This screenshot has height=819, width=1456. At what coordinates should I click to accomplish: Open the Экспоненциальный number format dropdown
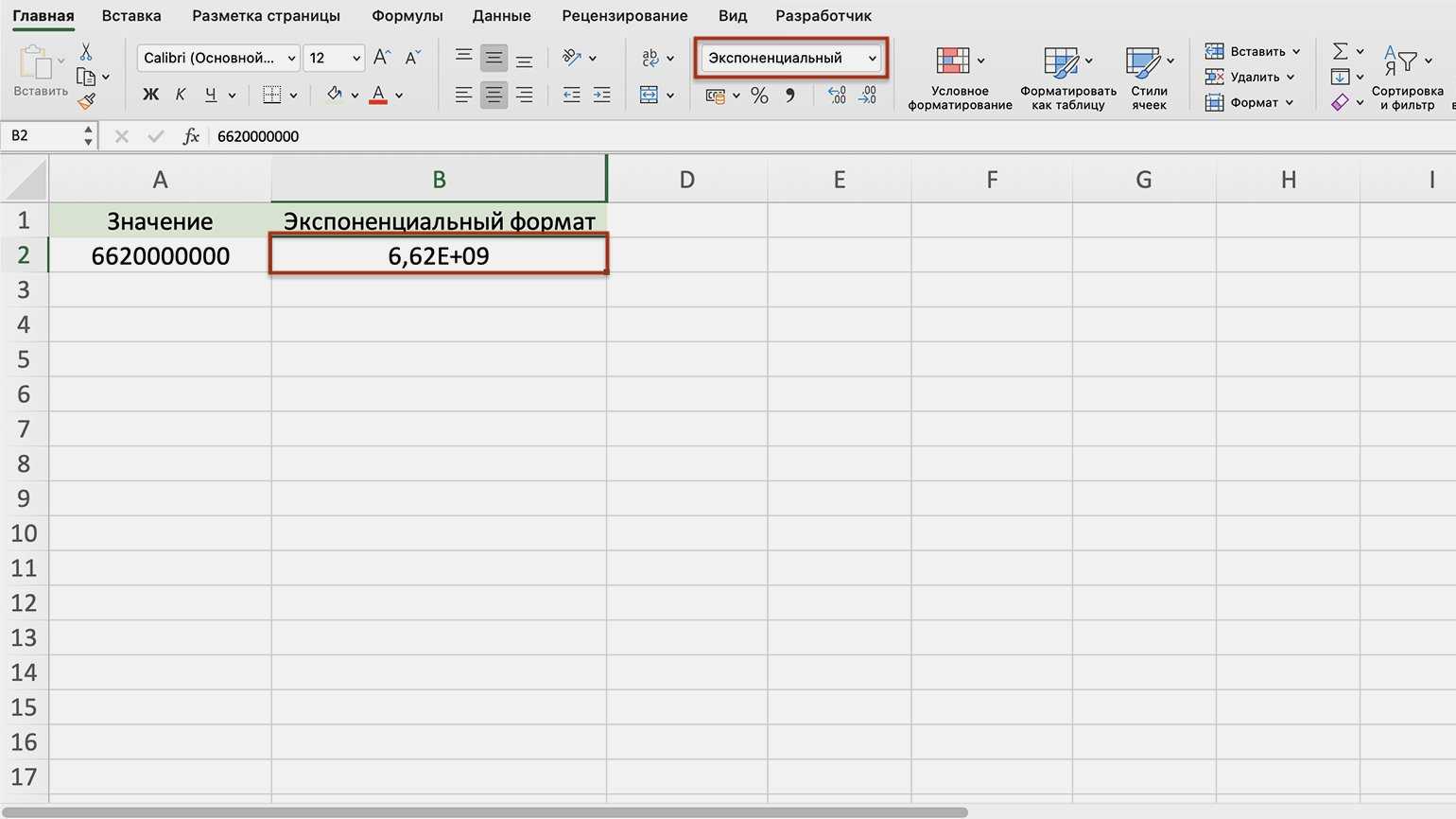791,59
